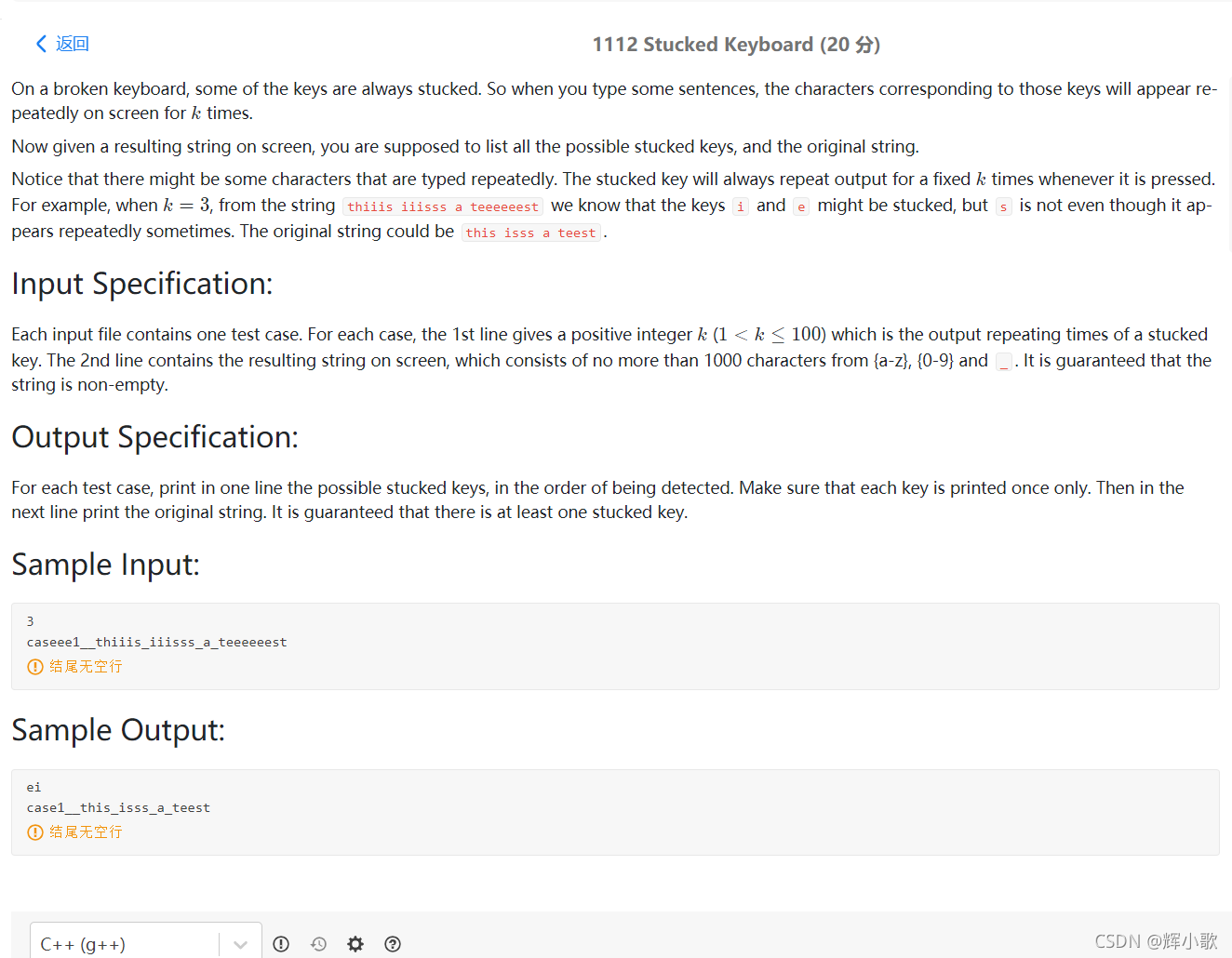Click the inline code key 'e'
The image size is (1232, 958).
pos(801,206)
